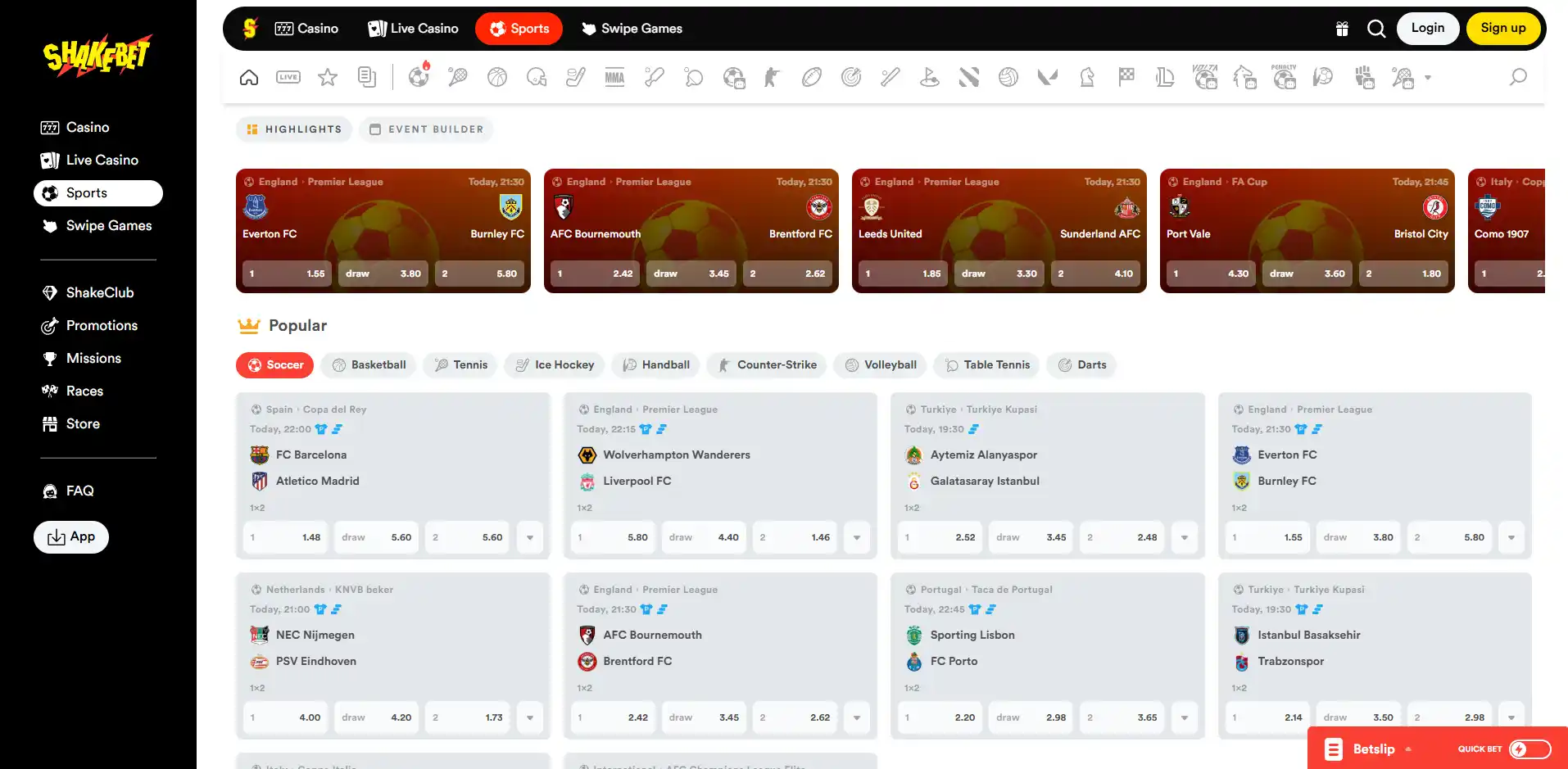This screenshot has height=769, width=1568.
Task: Open the sportsbook search magnifier
Action: (1518, 77)
